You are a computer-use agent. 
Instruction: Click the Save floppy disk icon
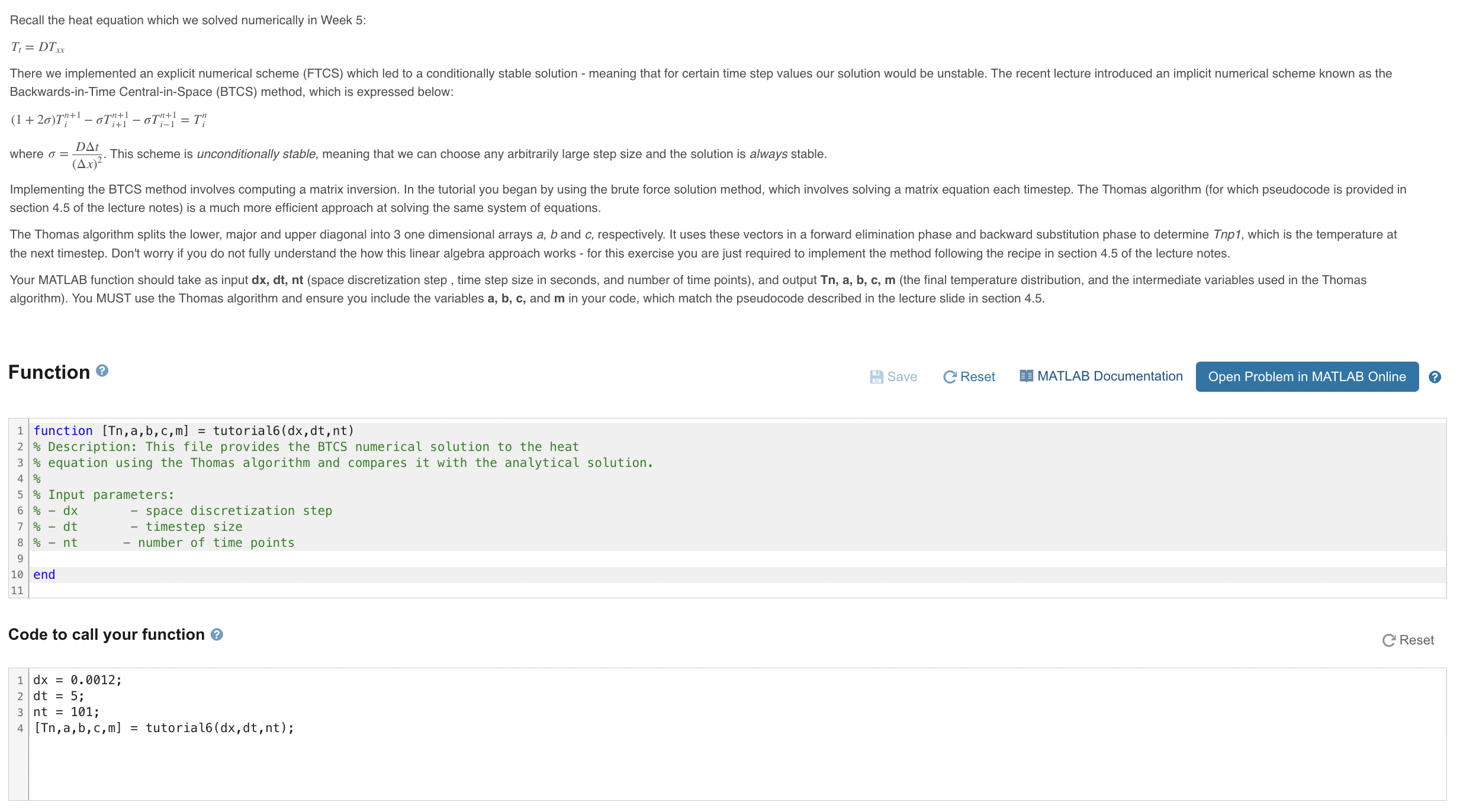(x=877, y=376)
